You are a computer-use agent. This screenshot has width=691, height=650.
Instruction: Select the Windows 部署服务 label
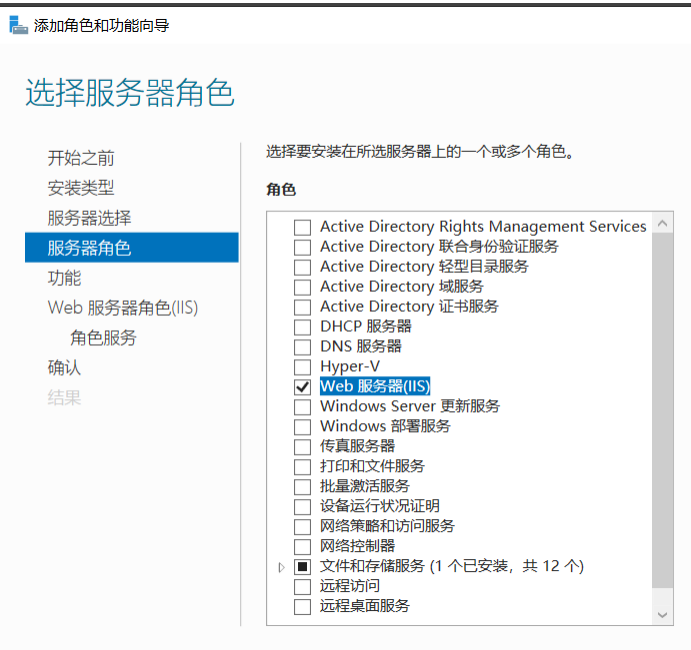(386, 426)
